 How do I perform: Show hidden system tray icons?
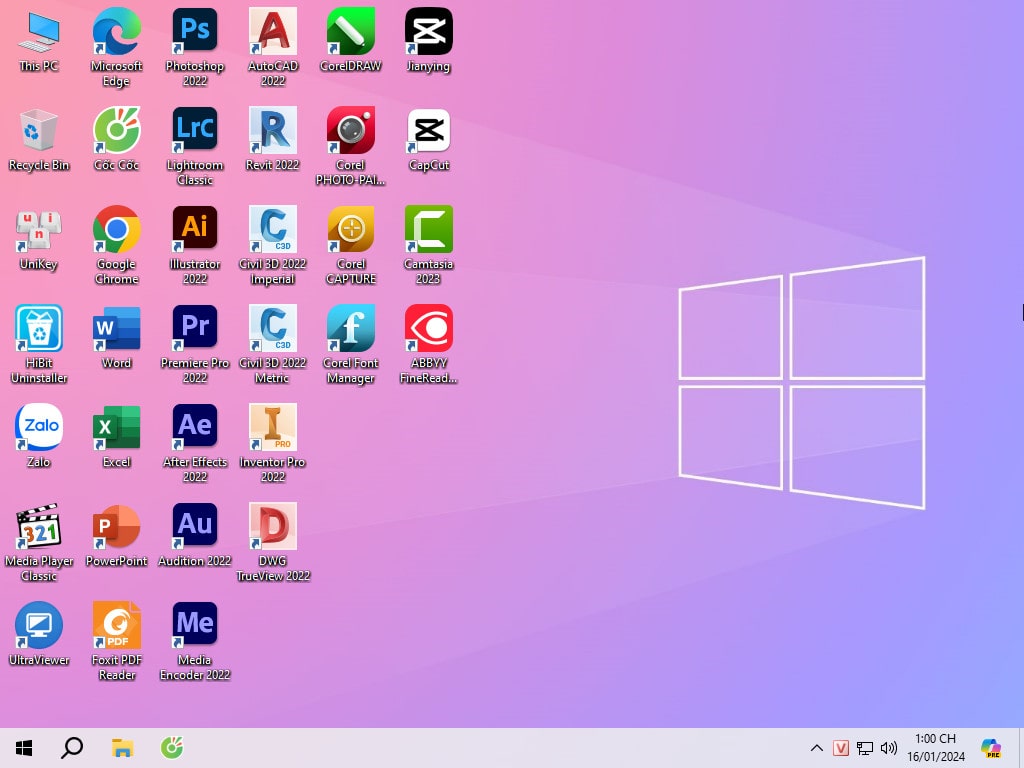(x=816, y=748)
